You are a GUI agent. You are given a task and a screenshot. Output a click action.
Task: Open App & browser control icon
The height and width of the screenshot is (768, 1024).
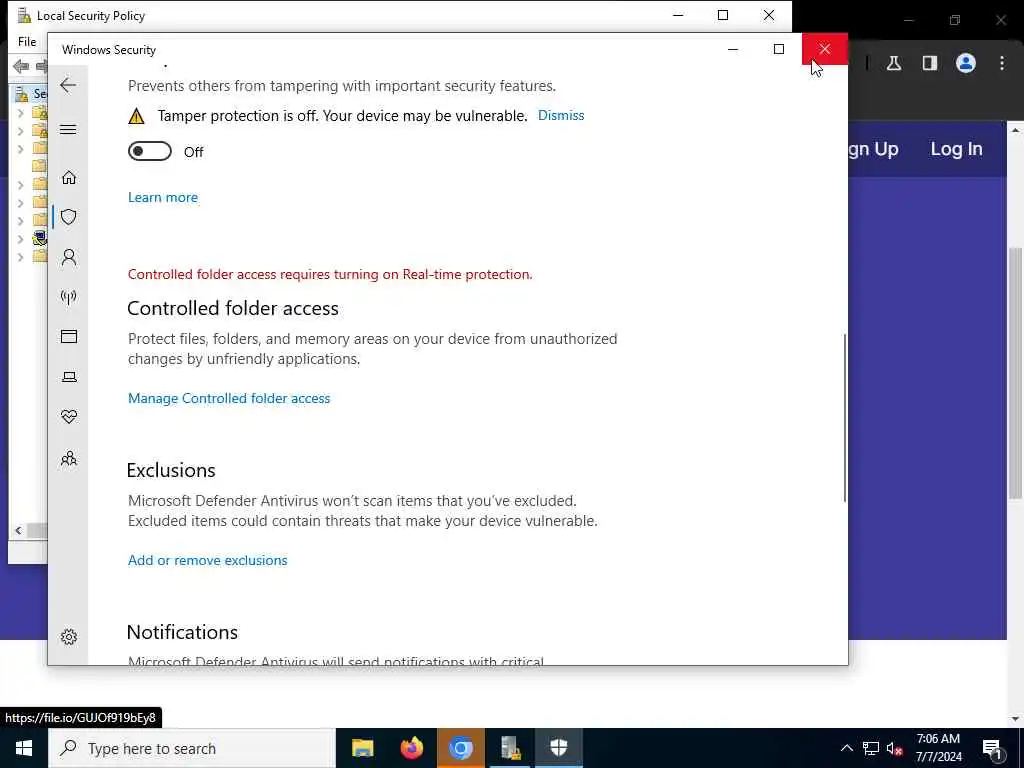[69, 336]
